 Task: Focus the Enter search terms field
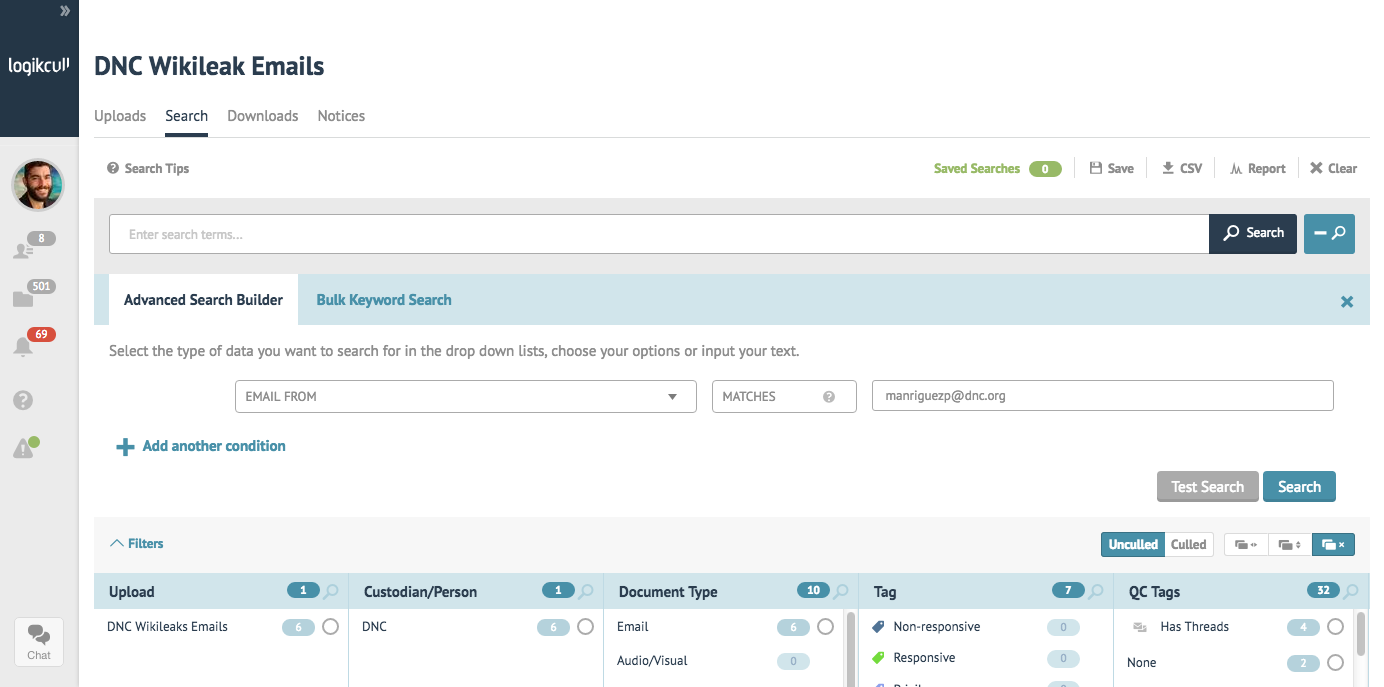coord(659,234)
